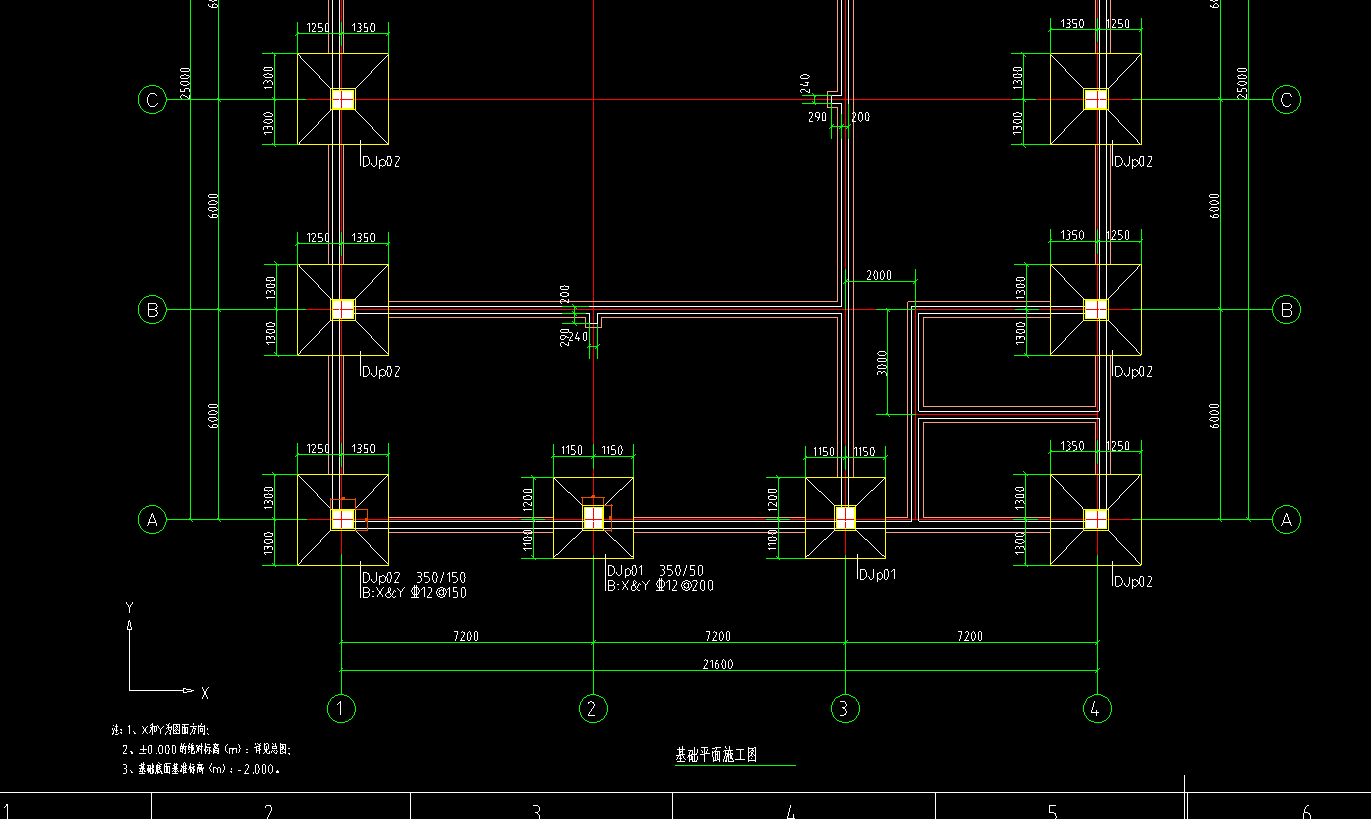Click the '7200' dimension between axes 1 and 2
1371x819 pixels.
click(466, 636)
